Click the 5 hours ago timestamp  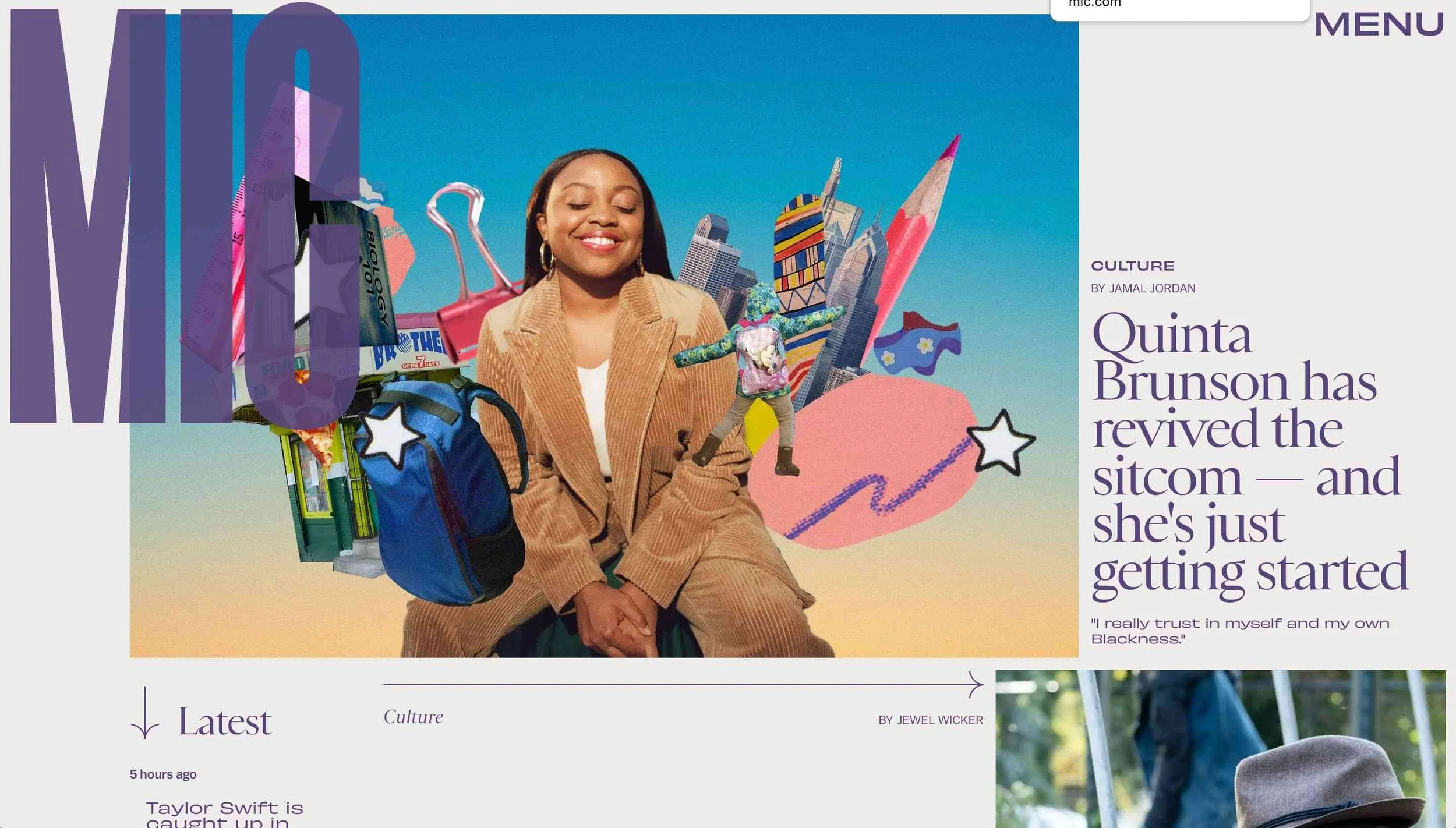163,774
